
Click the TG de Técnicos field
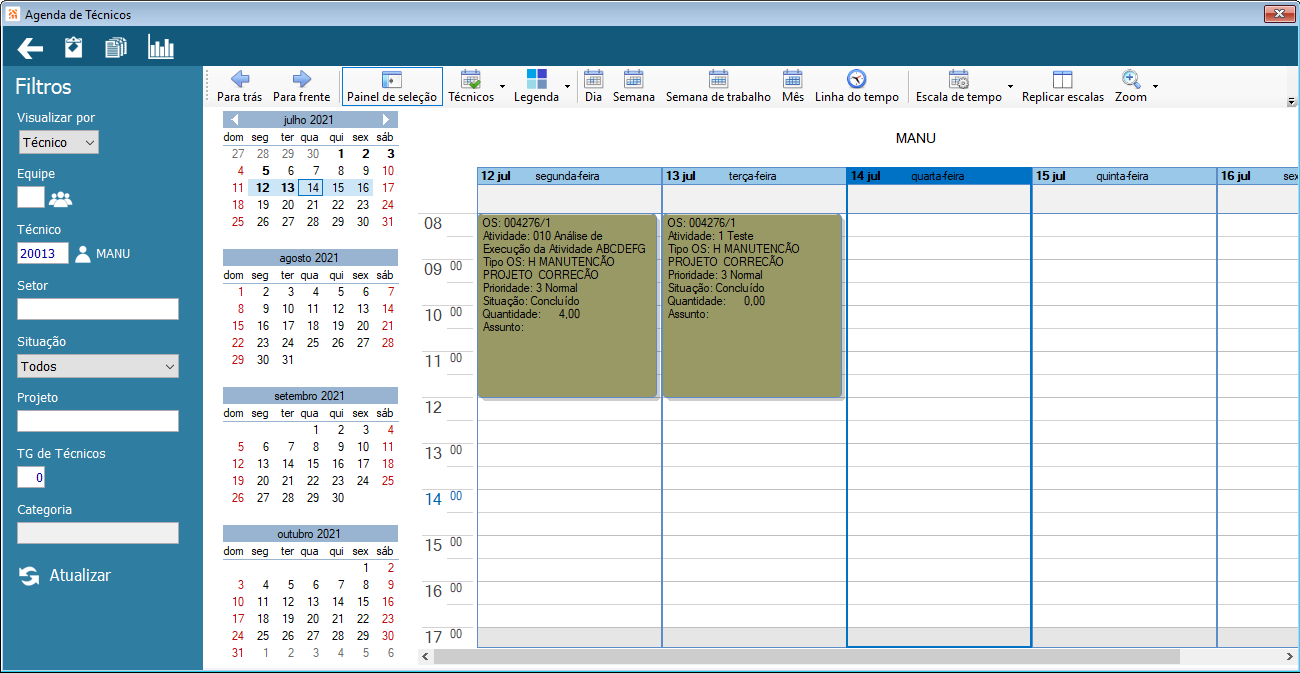click(x=31, y=478)
